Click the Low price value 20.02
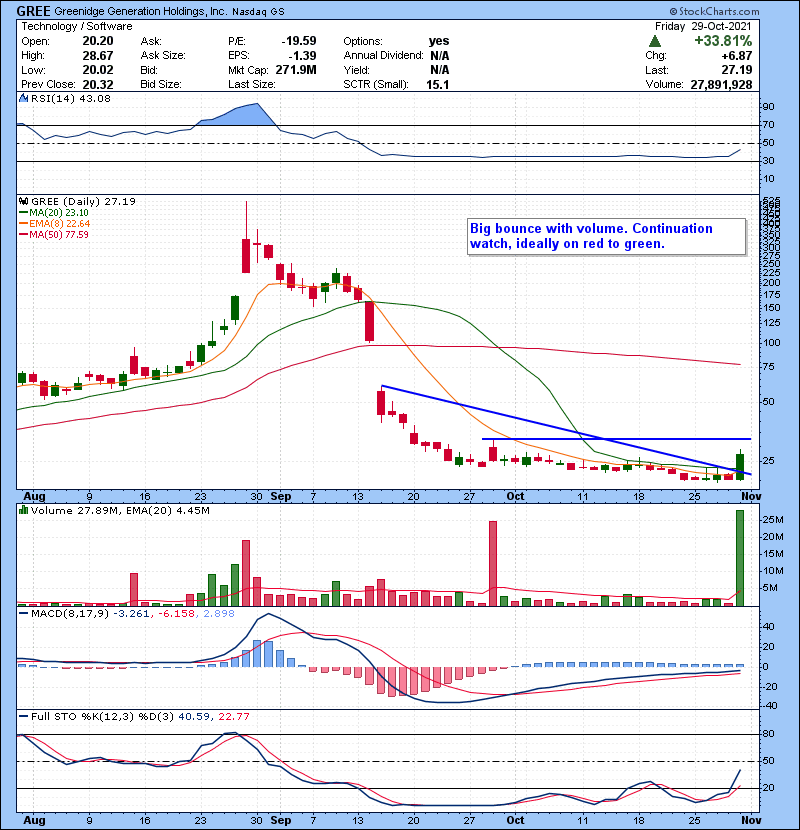 pyautogui.click(x=98, y=69)
